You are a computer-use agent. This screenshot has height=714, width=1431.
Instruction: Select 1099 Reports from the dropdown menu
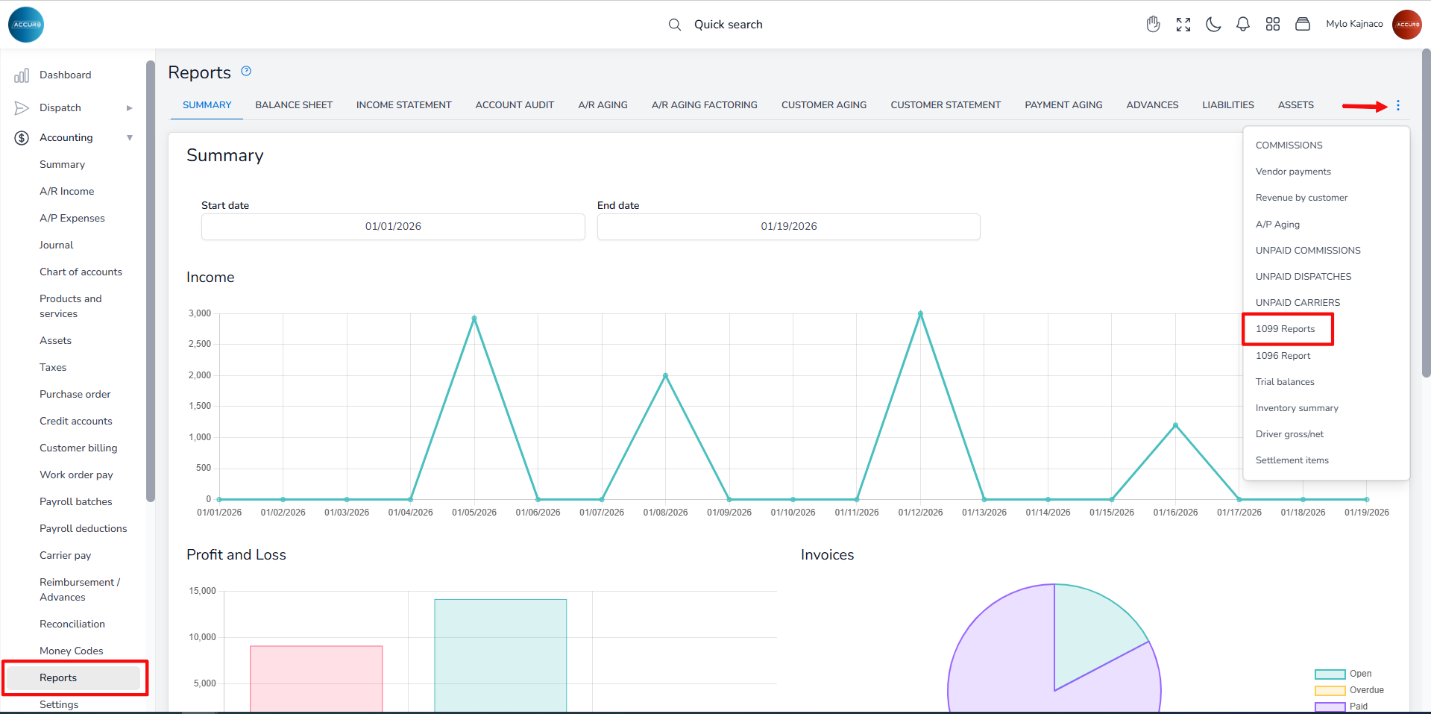[x=1285, y=329]
